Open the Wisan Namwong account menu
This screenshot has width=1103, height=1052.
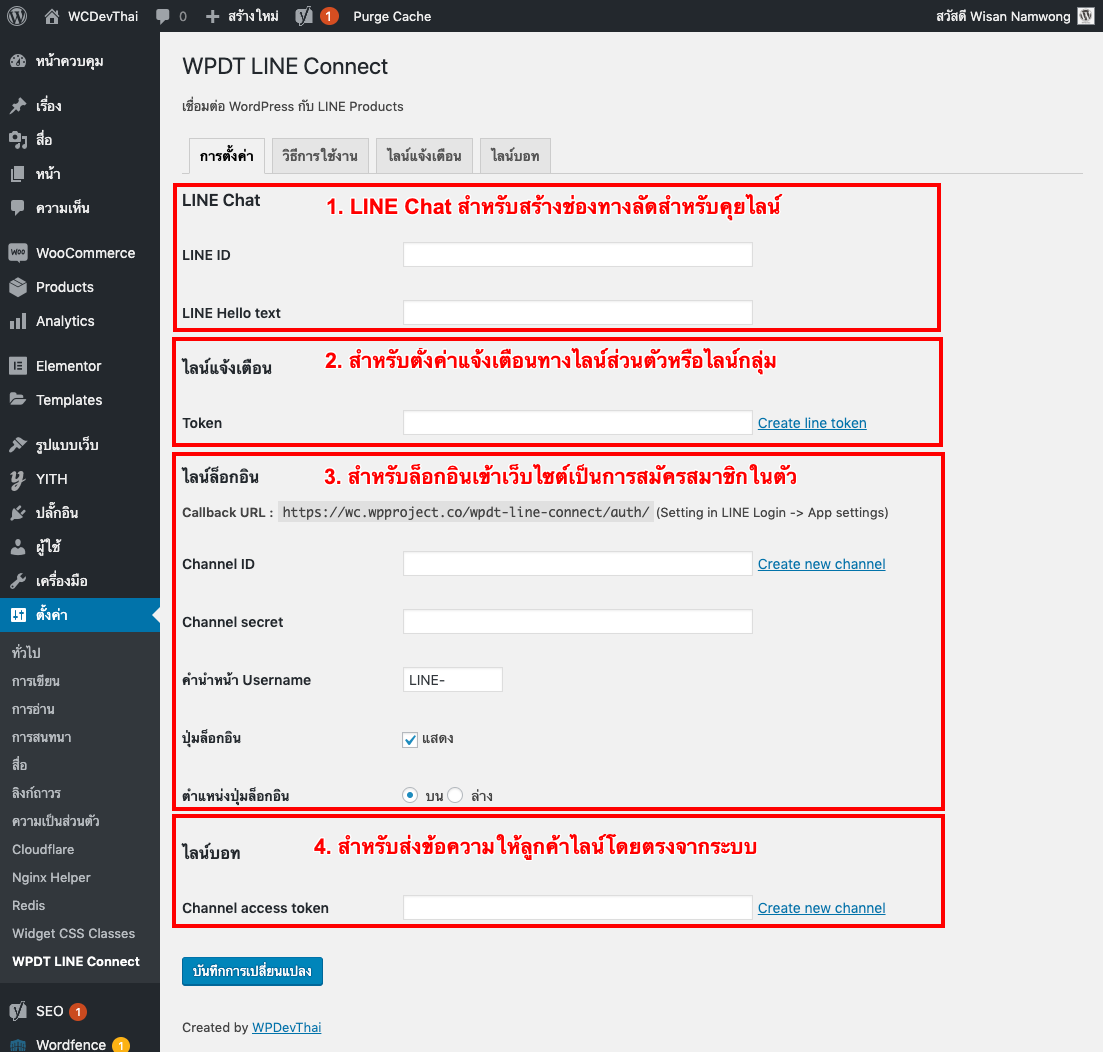[1010, 16]
